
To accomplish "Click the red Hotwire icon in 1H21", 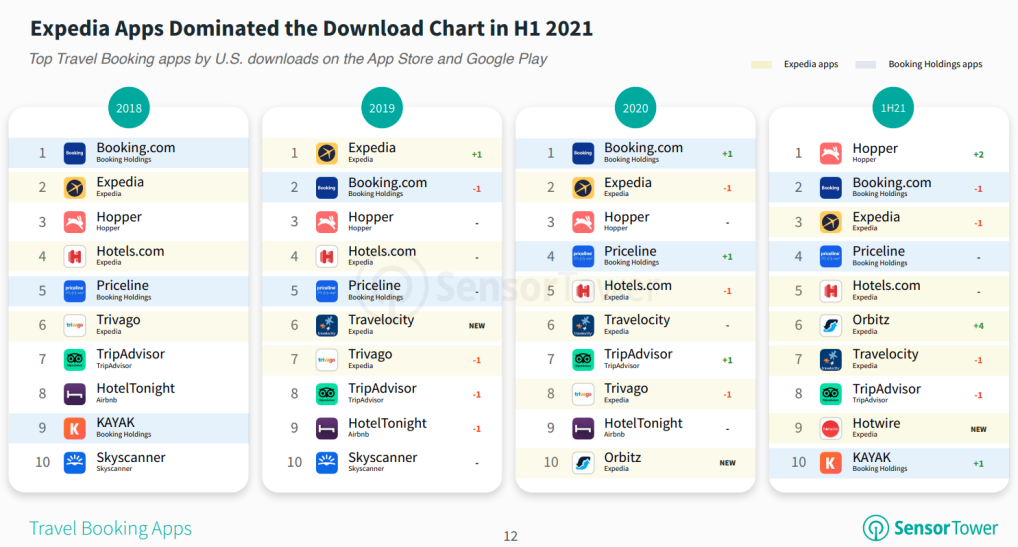I will click(830, 428).
